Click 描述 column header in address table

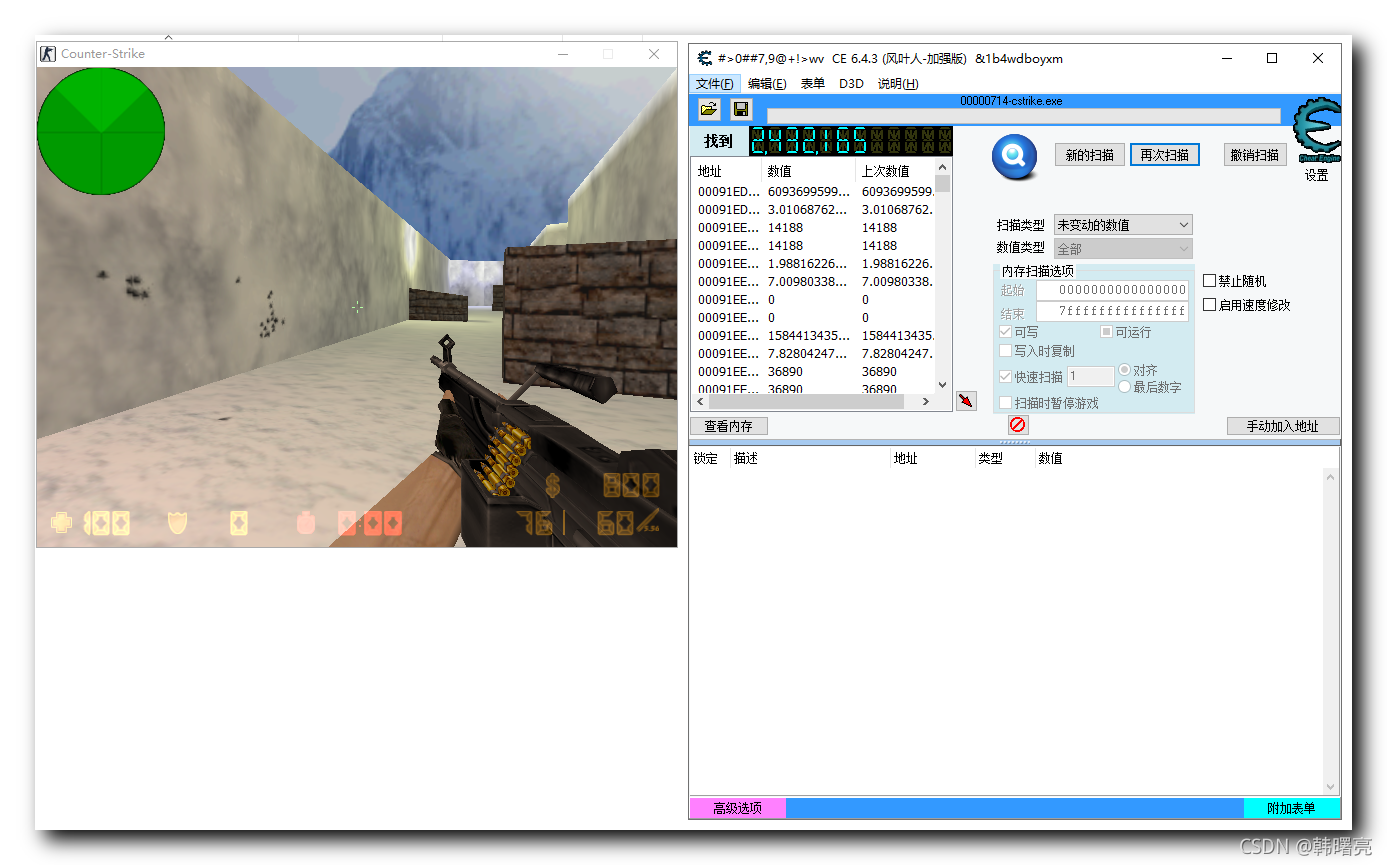[x=810, y=459]
